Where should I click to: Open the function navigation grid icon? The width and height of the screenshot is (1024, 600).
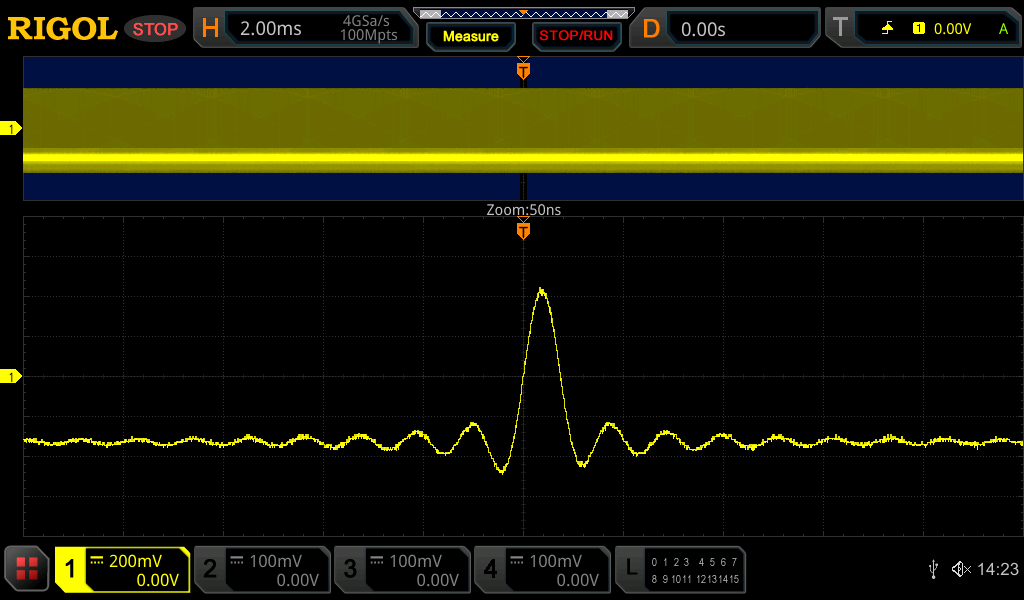[27, 569]
